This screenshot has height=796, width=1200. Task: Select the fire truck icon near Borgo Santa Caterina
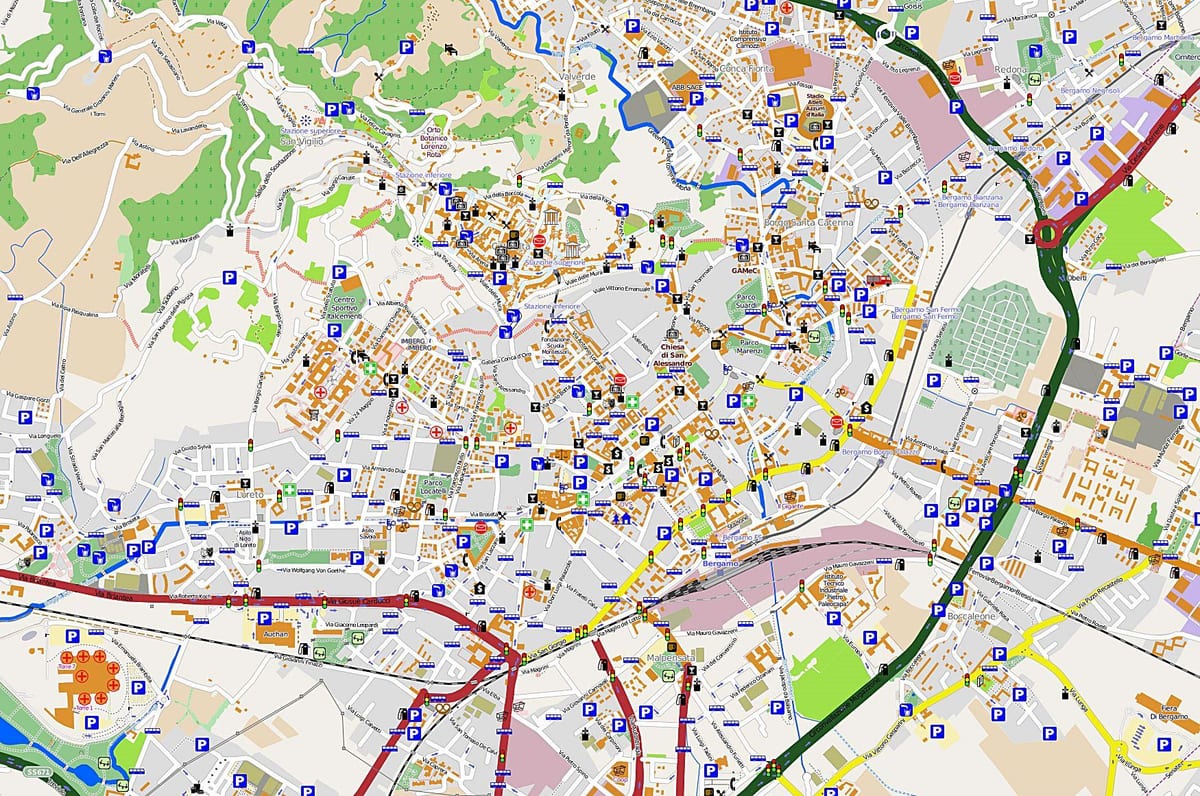click(x=878, y=281)
